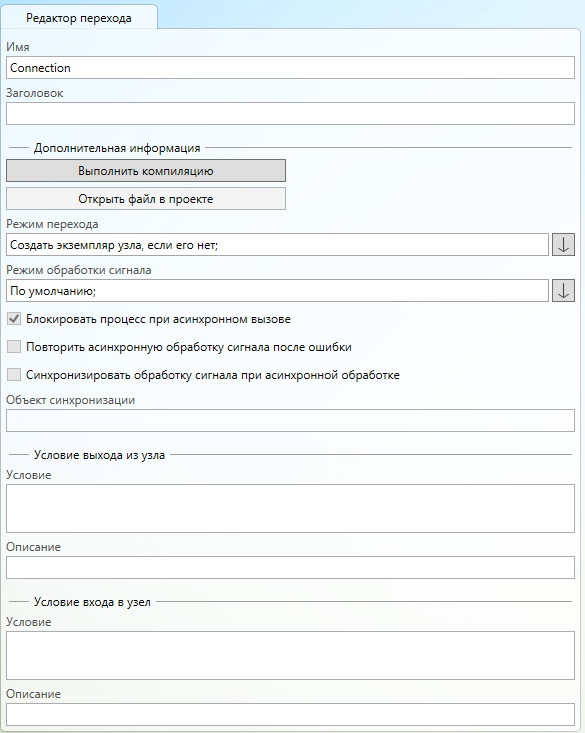This screenshot has width=585, height=733.
Task: Click the Условие входа в узел section header
Action: 92,602
